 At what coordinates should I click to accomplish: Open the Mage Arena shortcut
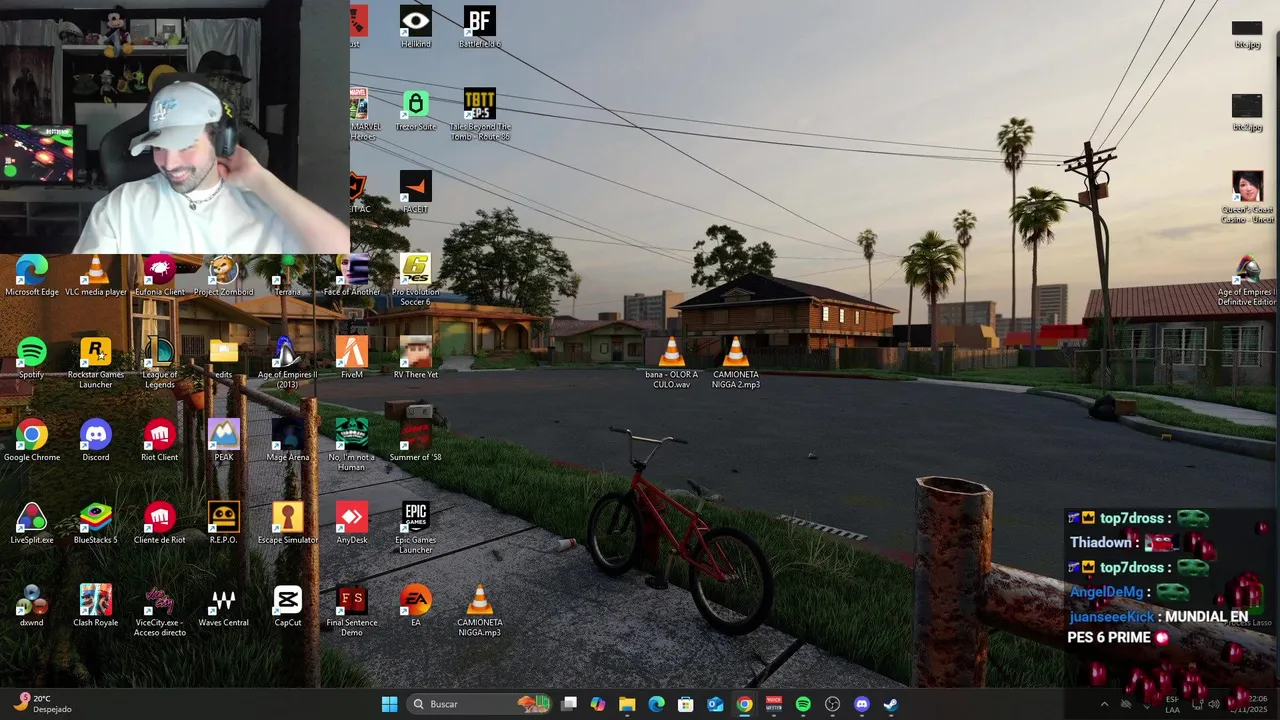[288, 440]
